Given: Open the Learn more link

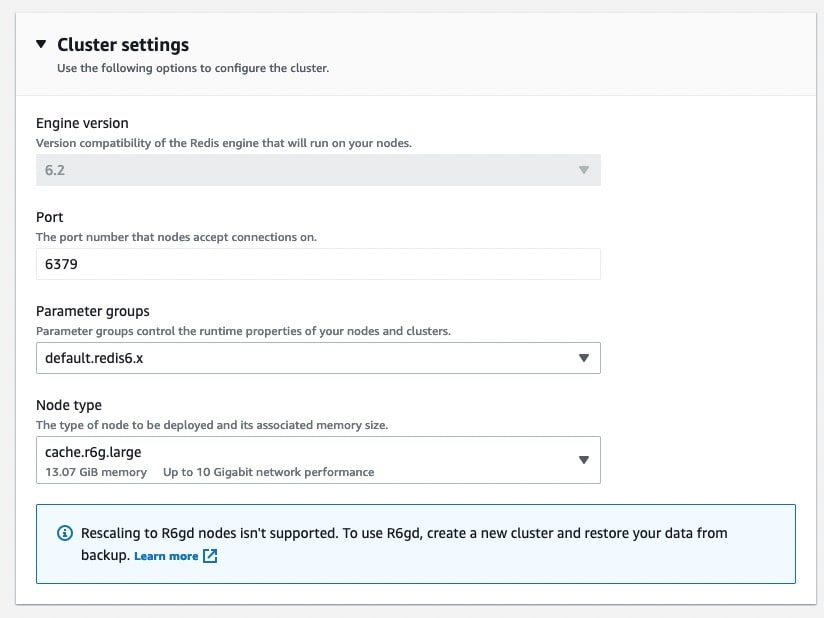Looking at the screenshot, I should 166,556.
